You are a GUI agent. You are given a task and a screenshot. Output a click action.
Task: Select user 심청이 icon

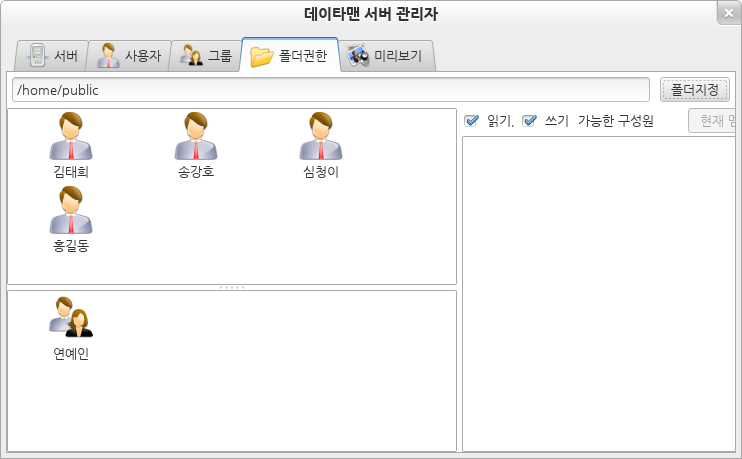[x=321, y=137]
